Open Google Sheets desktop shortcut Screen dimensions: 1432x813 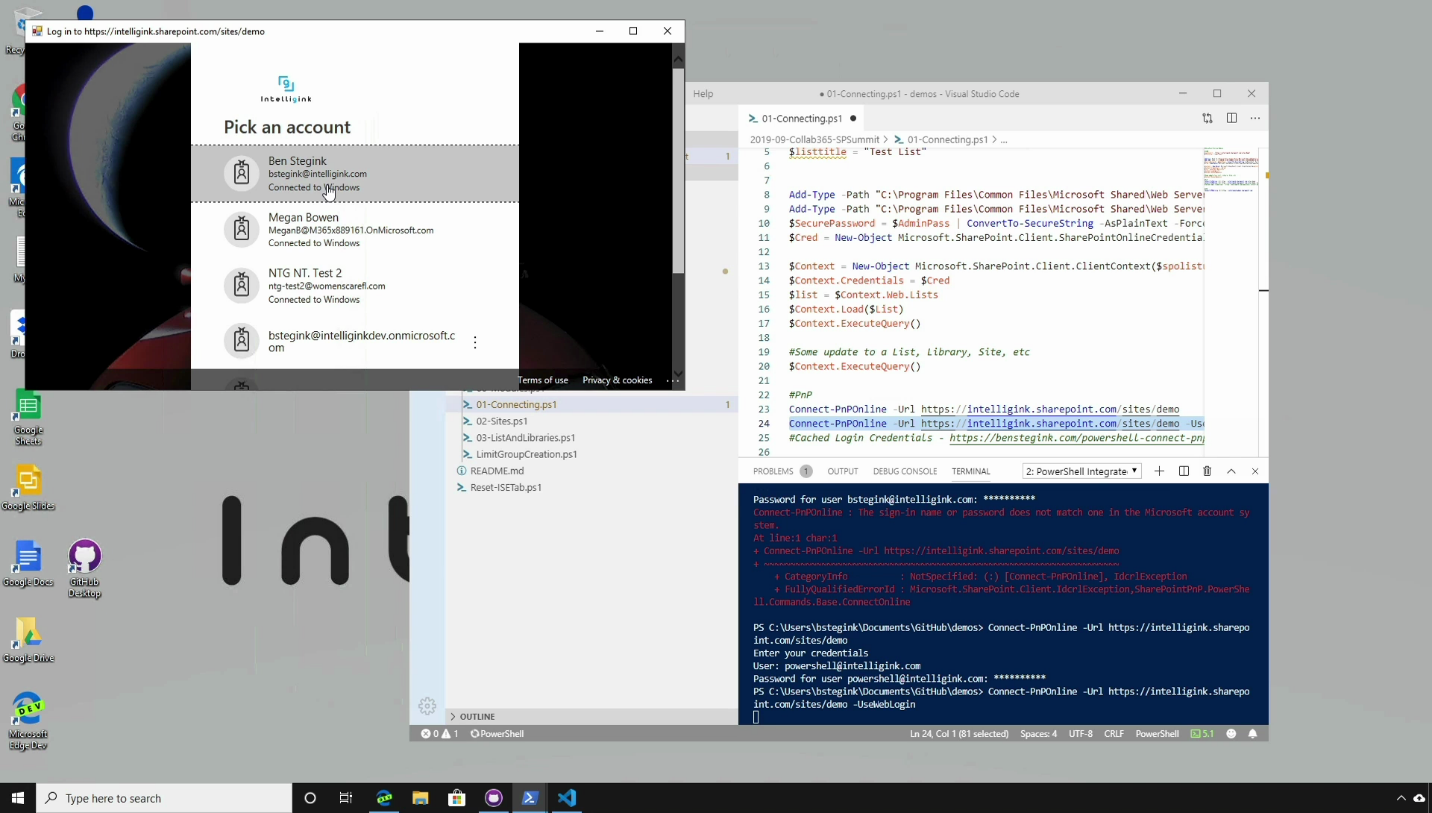tap(28, 419)
